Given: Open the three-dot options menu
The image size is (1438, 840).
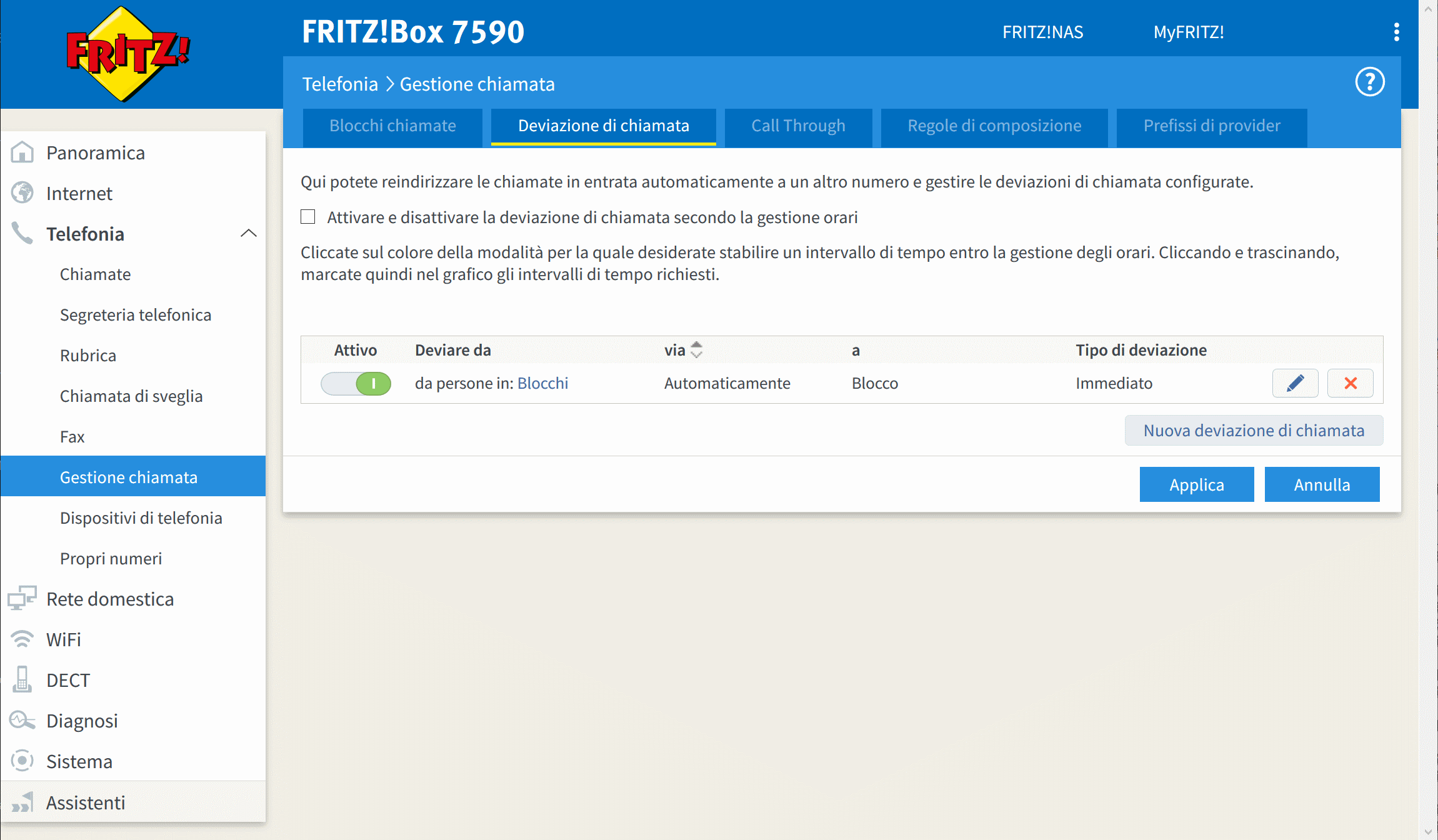Looking at the screenshot, I should coord(1396,32).
